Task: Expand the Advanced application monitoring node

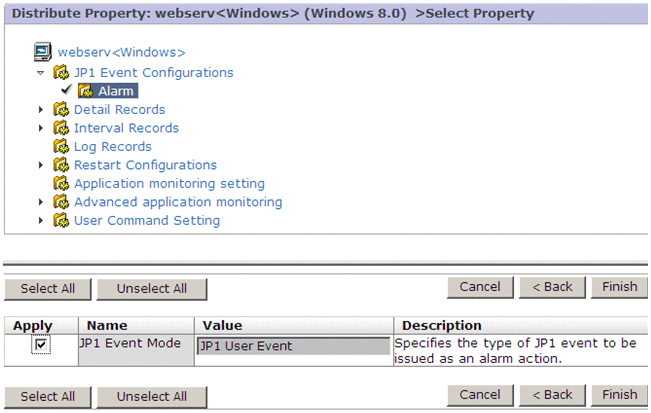Action: (41, 202)
